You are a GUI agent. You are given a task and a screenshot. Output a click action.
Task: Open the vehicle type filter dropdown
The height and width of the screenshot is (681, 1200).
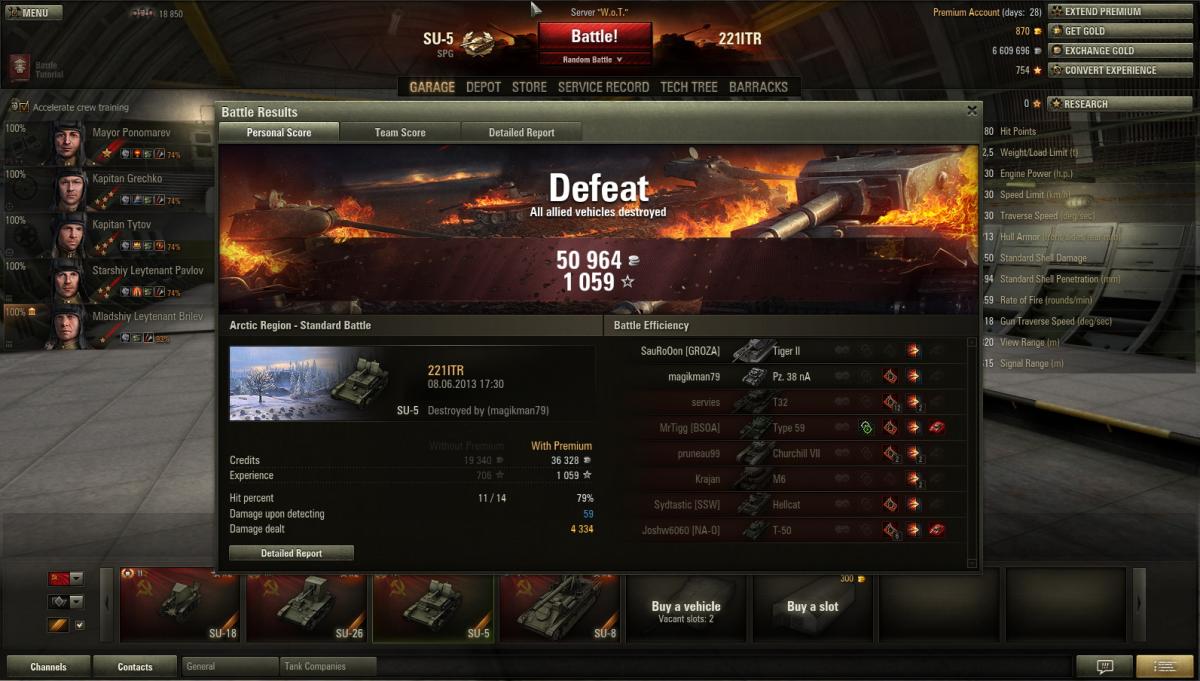point(66,602)
